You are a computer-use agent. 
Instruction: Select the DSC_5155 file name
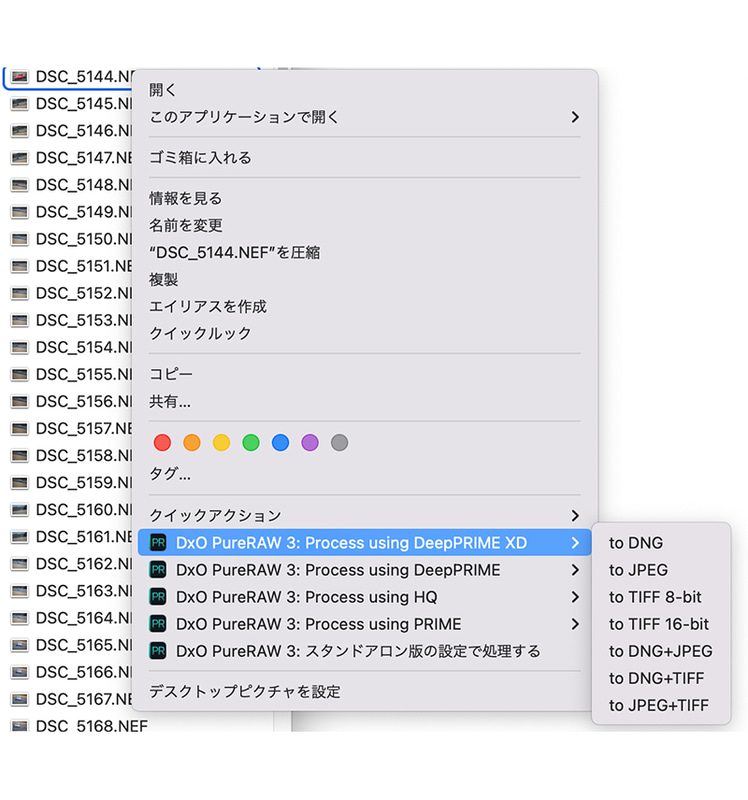(x=84, y=374)
